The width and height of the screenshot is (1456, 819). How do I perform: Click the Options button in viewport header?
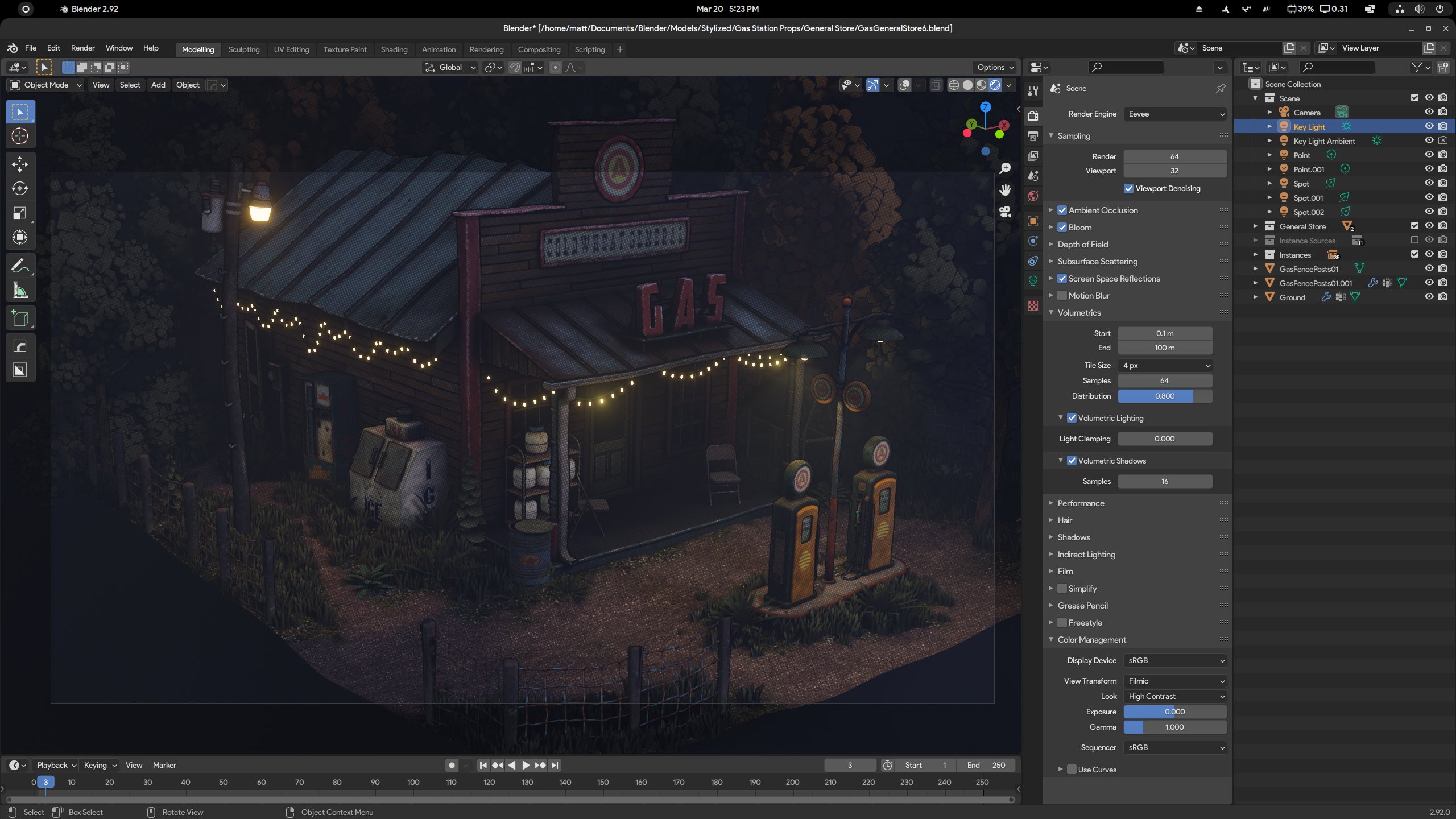tap(994, 68)
